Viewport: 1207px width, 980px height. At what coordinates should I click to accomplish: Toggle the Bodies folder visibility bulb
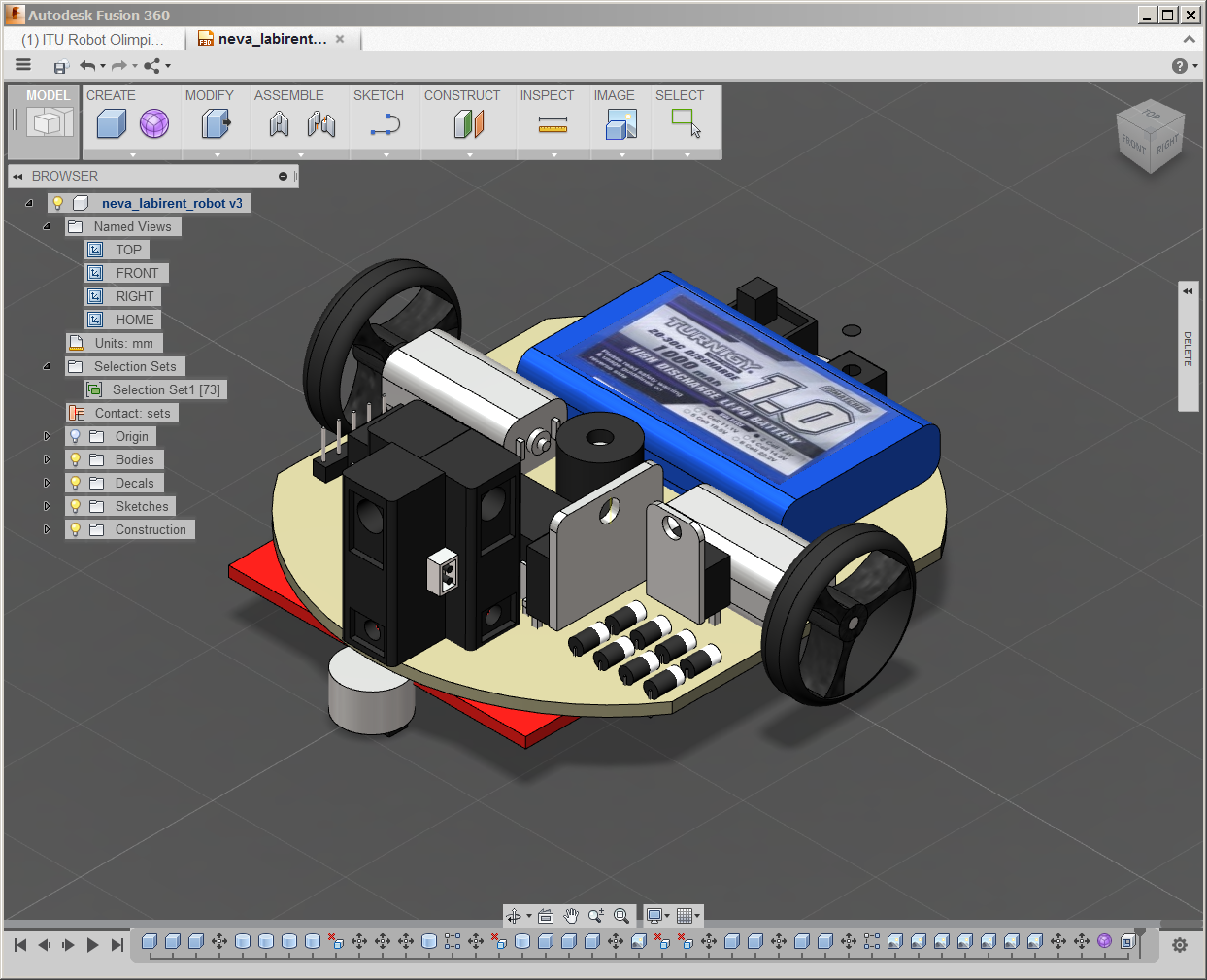pyautogui.click(x=75, y=459)
